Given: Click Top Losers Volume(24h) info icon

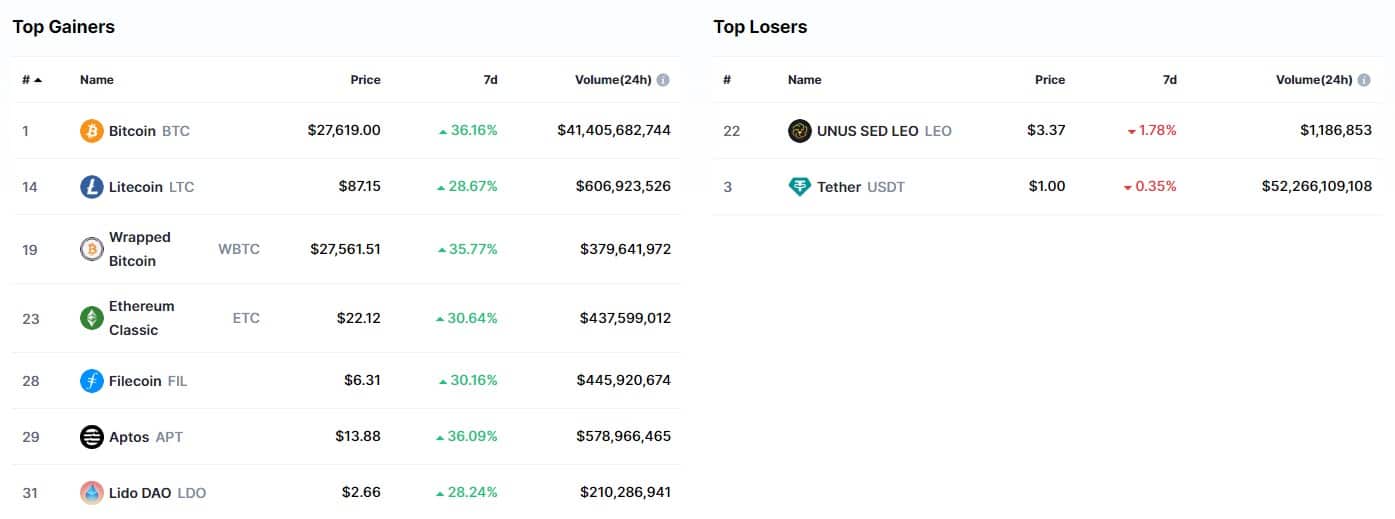Looking at the screenshot, I should (1364, 80).
